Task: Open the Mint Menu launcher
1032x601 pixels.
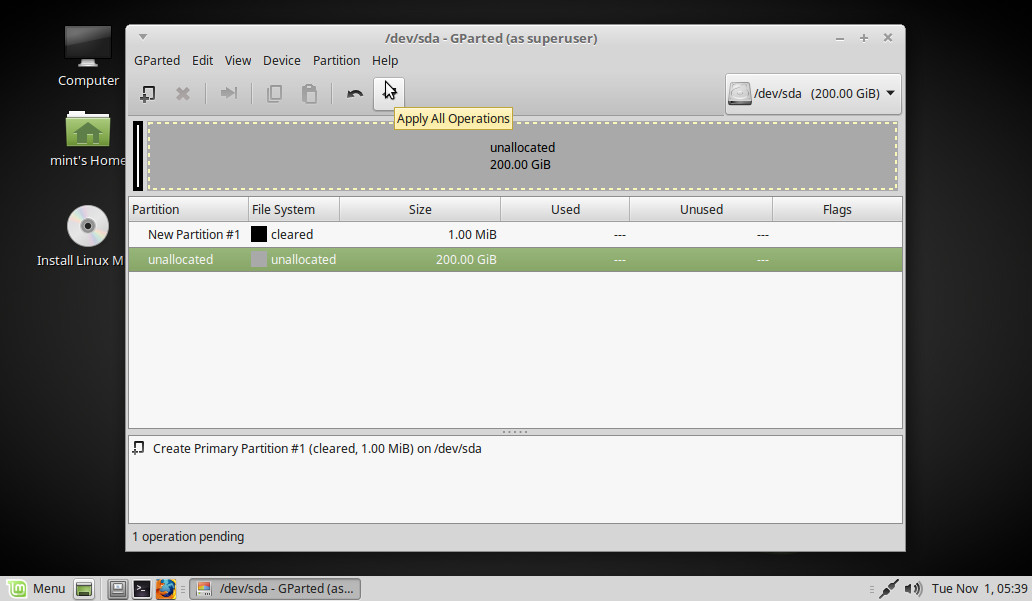Action: [x=36, y=589]
